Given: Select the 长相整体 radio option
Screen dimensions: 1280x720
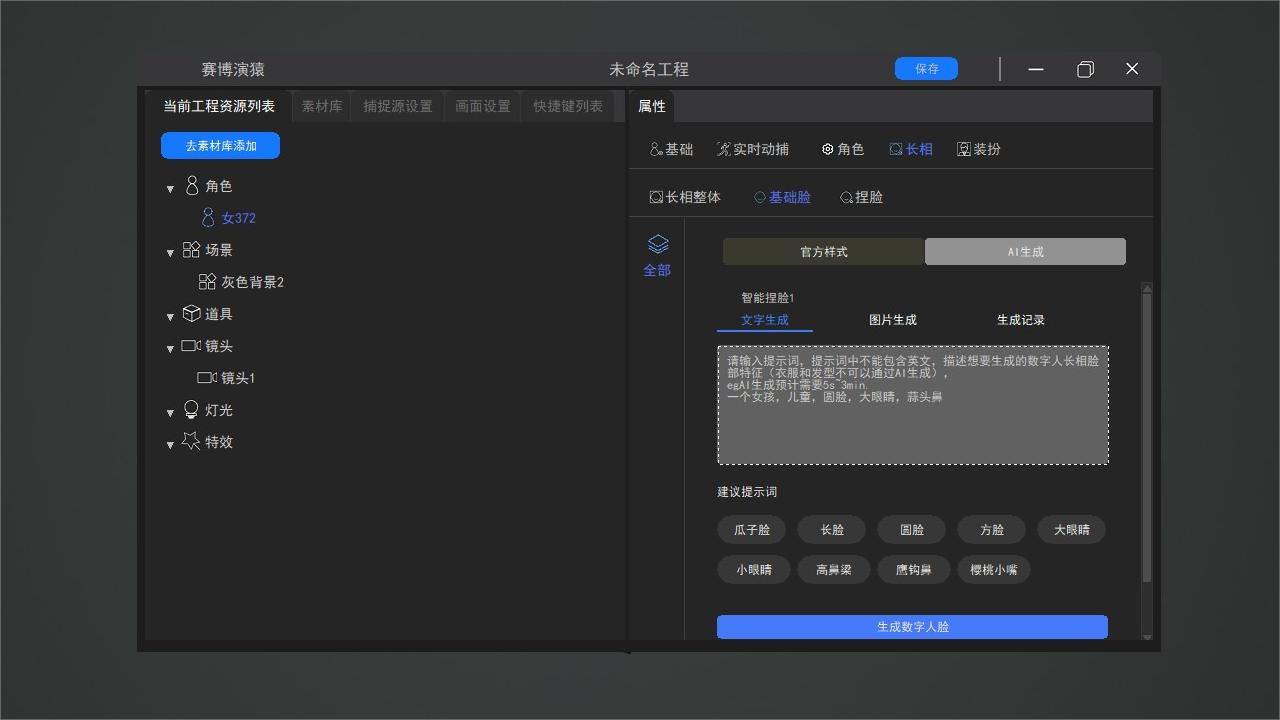Looking at the screenshot, I should tap(686, 197).
